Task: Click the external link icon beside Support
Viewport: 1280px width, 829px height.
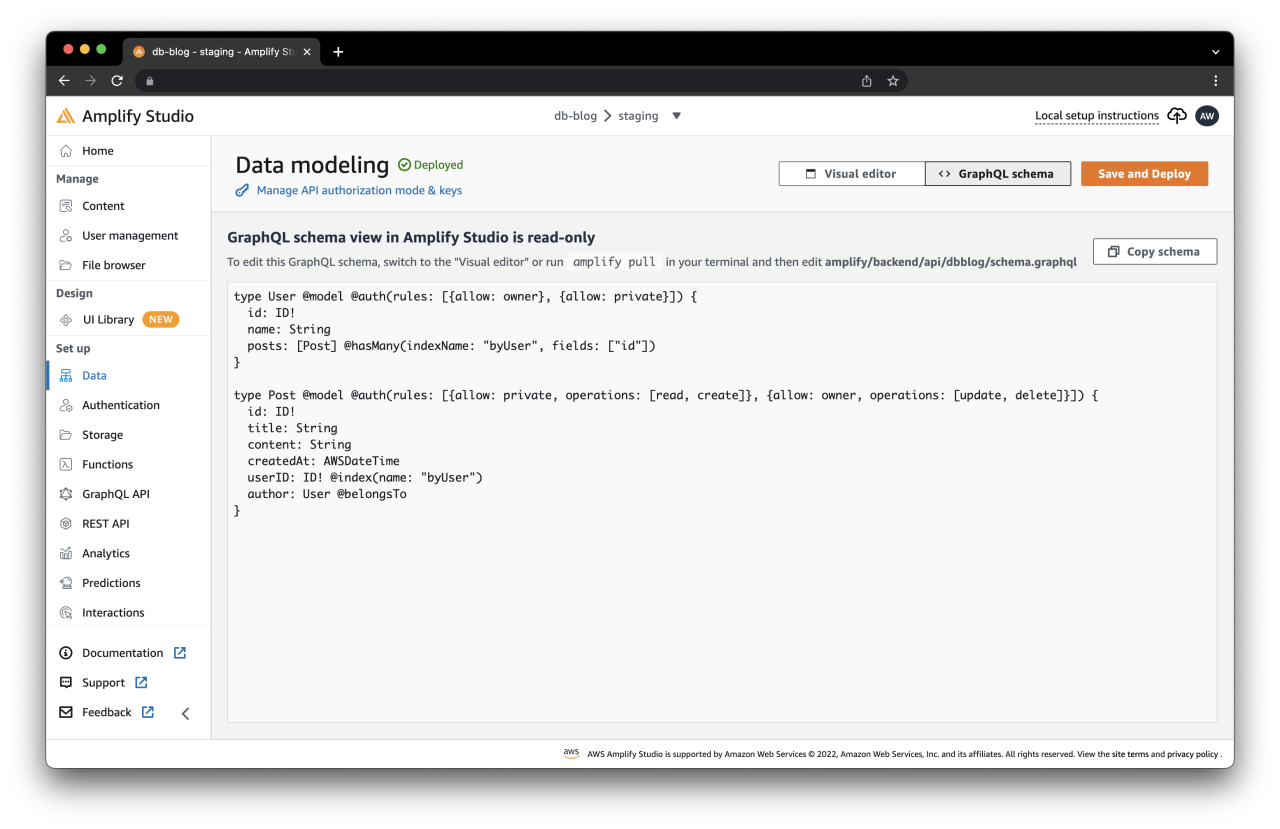Action: click(141, 683)
